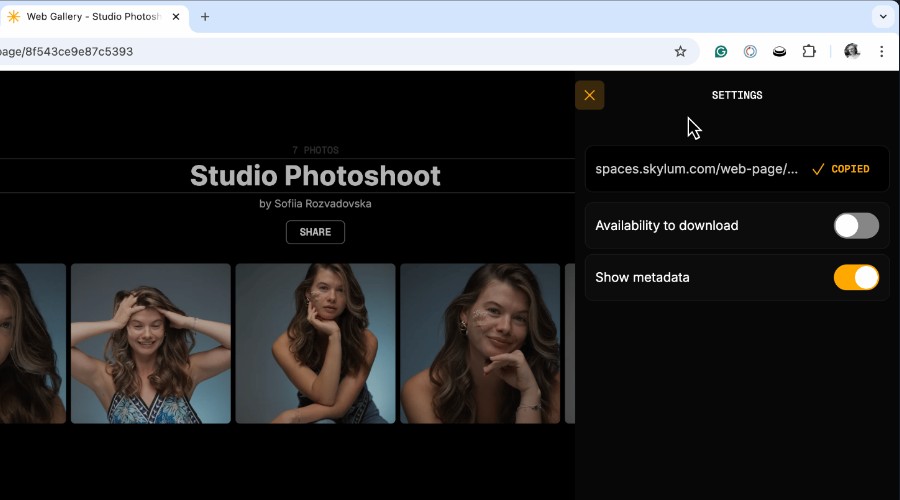Click the circular extension icon beside Grammarly
The height and width of the screenshot is (500, 900).
[750, 52]
